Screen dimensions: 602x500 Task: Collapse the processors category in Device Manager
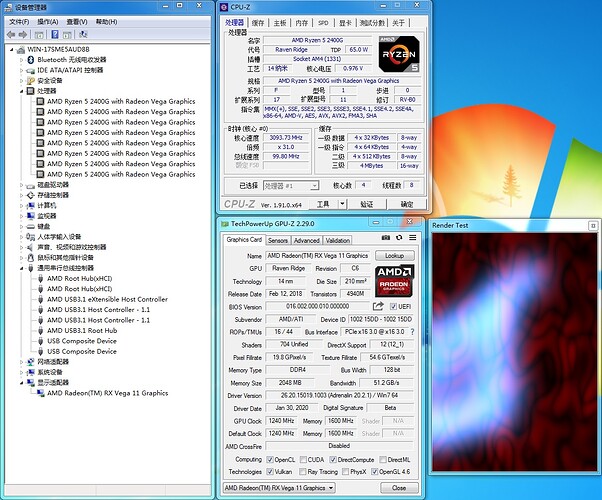pos(22,91)
